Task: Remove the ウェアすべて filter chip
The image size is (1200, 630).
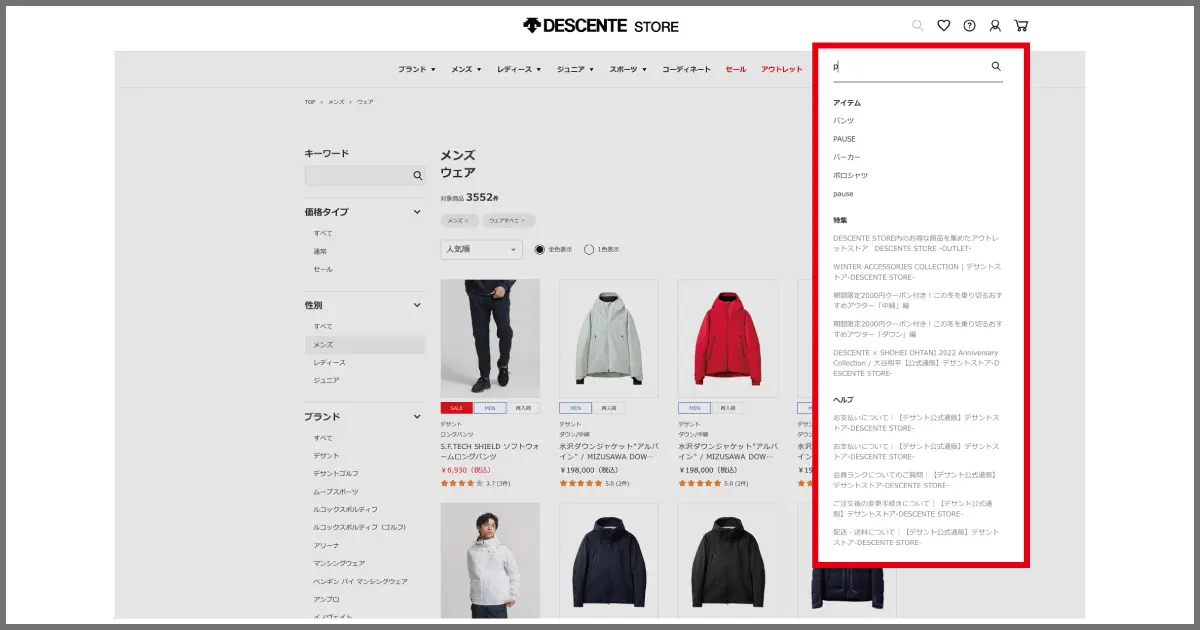Action: [x=509, y=220]
